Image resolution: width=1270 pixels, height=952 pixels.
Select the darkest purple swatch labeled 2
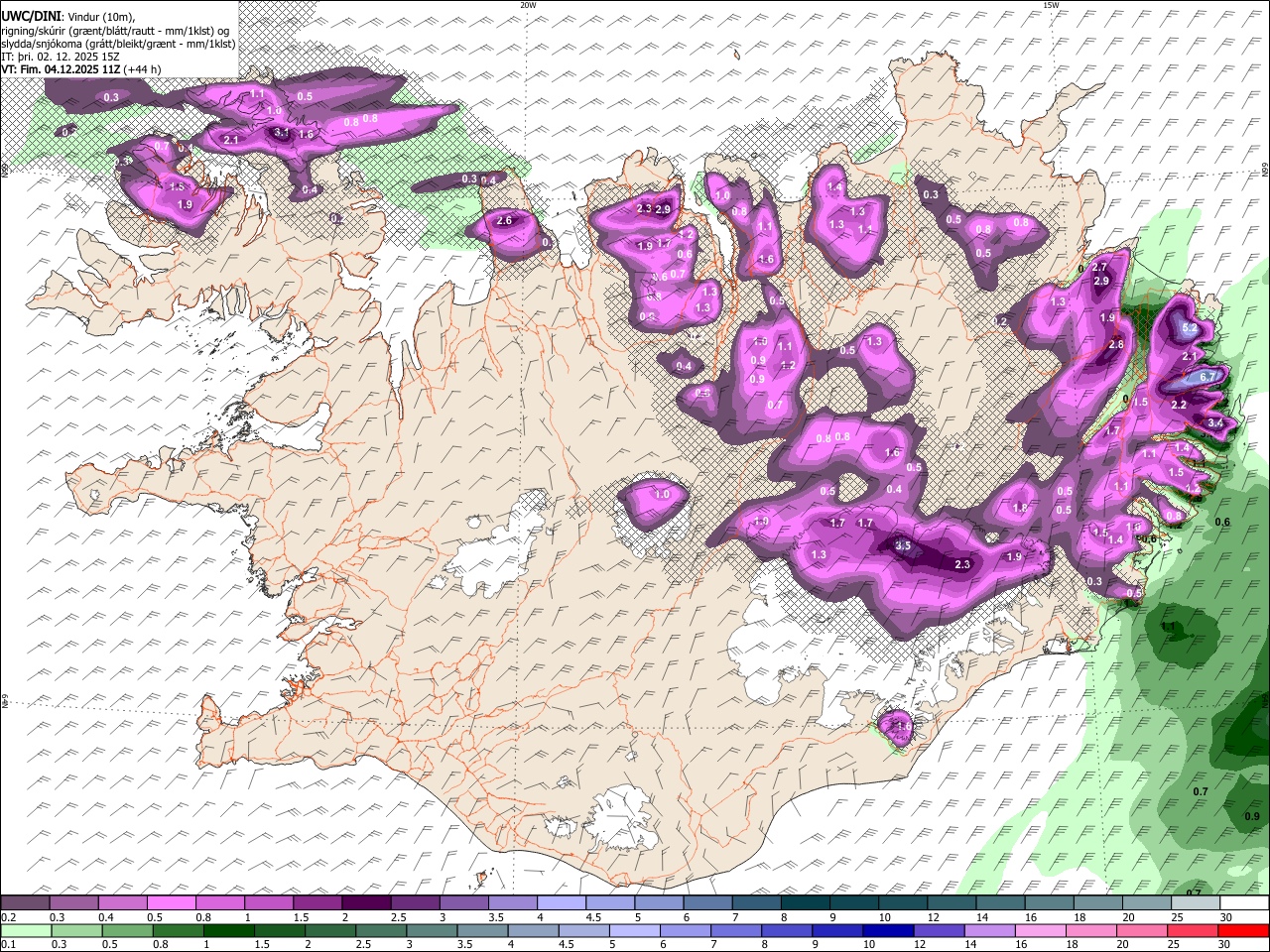pos(366,903)
